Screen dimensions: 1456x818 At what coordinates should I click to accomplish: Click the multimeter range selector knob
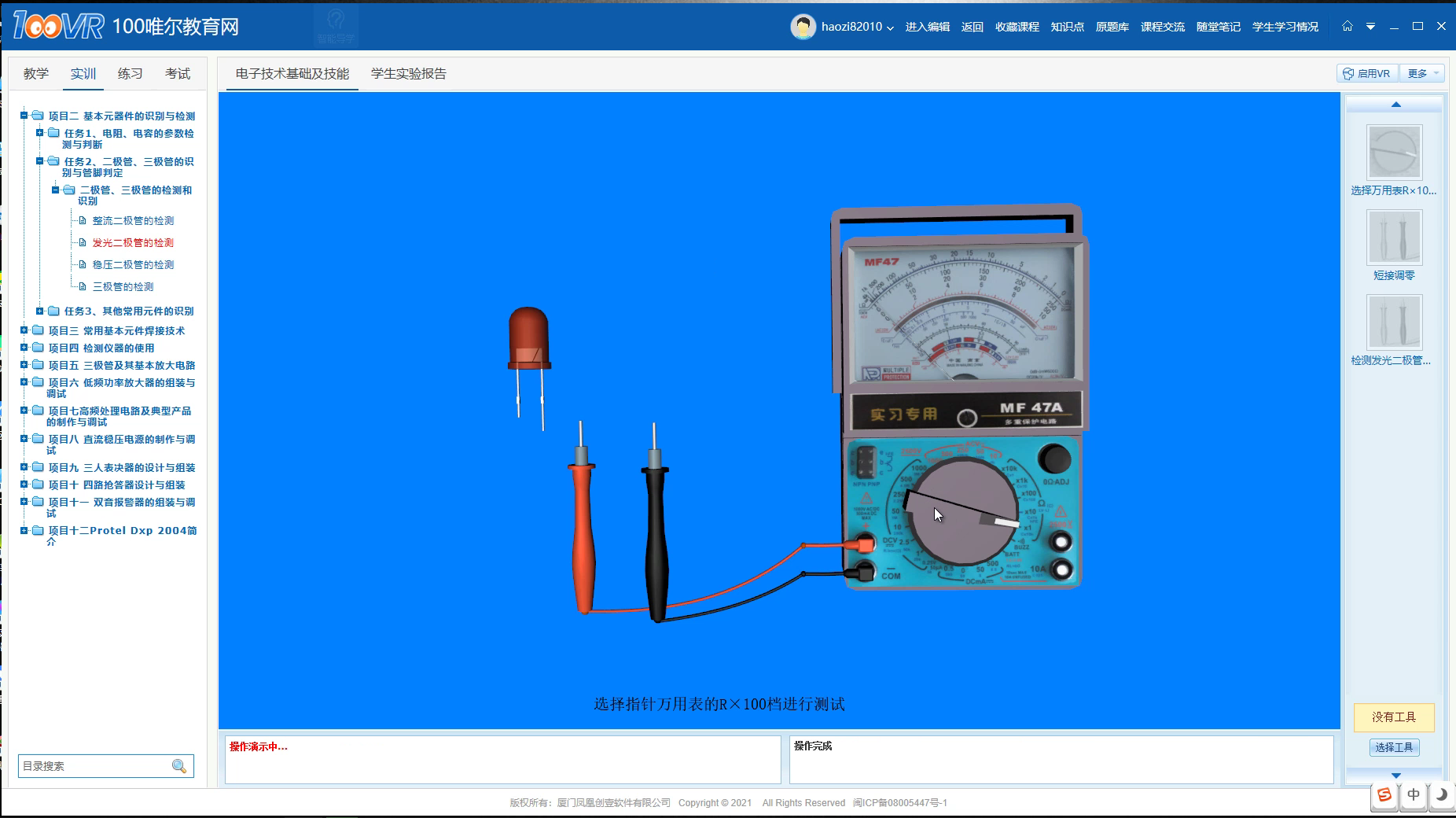(x=961, y=510)
